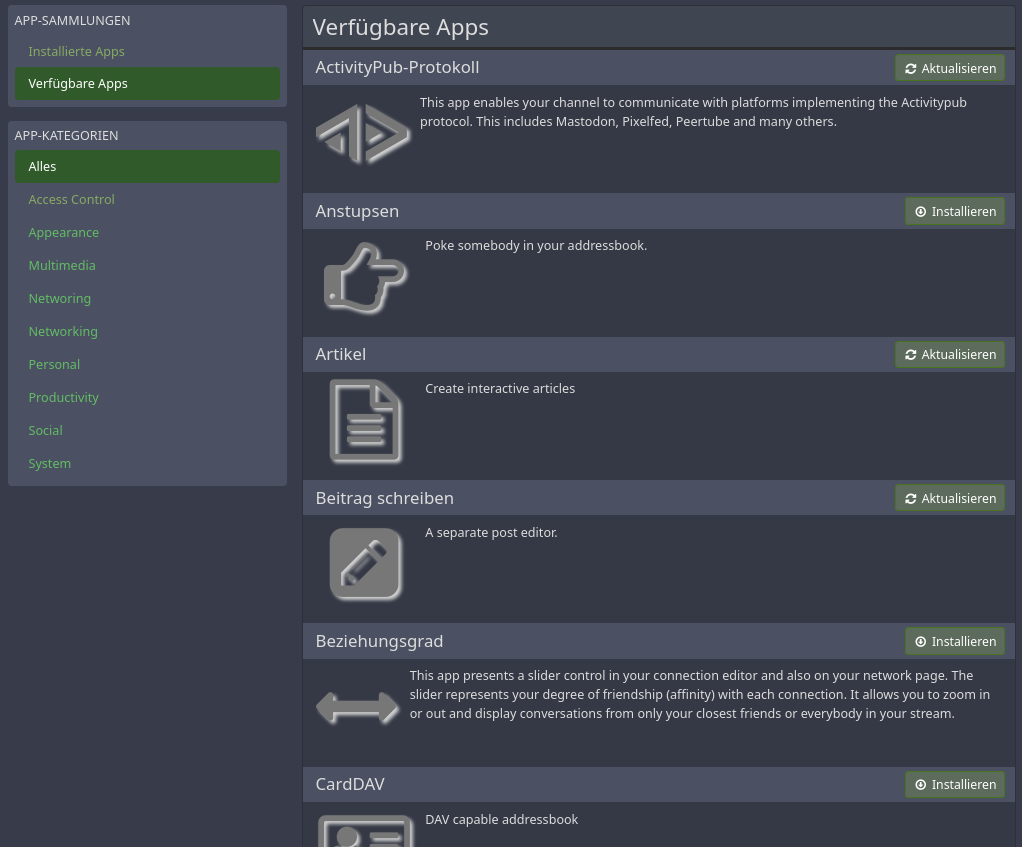Click the CardDAV address card icon

click(x=365, y=832)
